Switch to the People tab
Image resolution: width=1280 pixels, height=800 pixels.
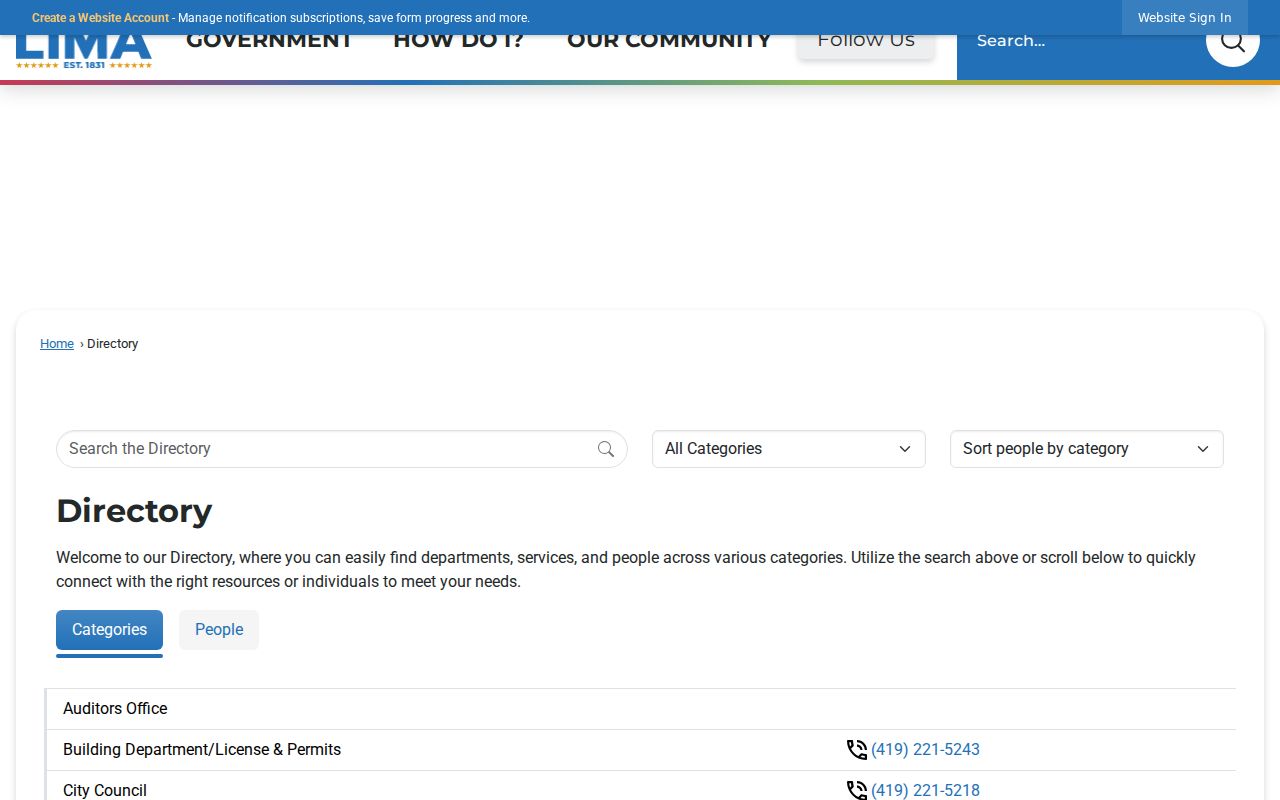[219, 630]
